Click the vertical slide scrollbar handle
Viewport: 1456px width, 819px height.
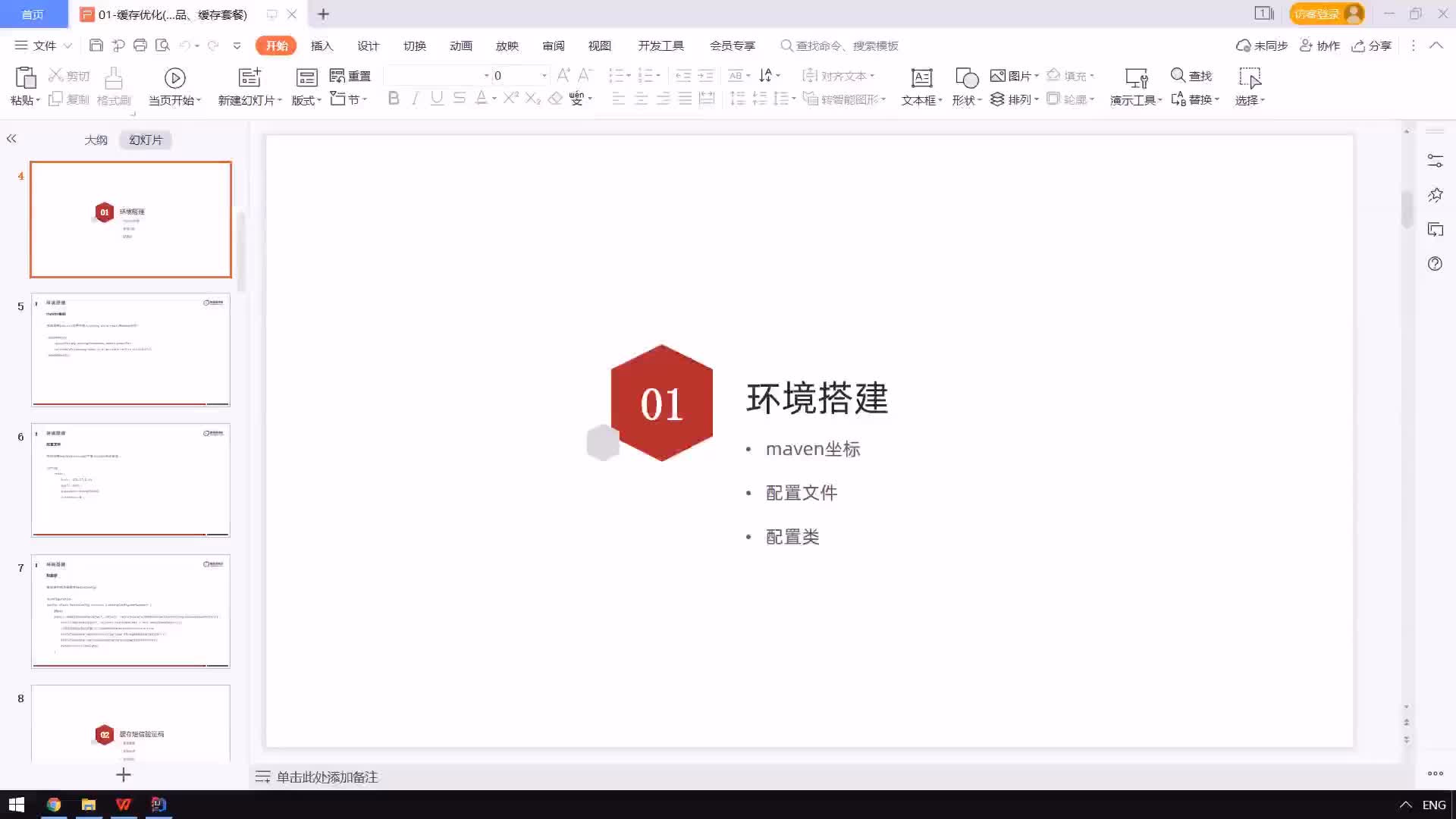point(1407,209)
